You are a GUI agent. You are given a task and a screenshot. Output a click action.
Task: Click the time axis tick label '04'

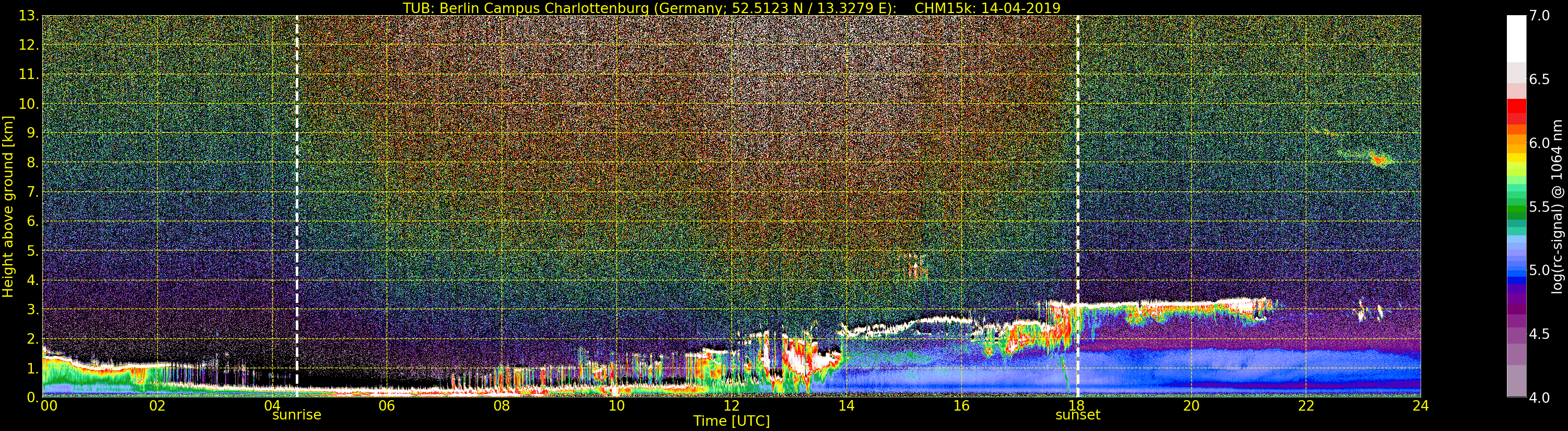point(272,406)
